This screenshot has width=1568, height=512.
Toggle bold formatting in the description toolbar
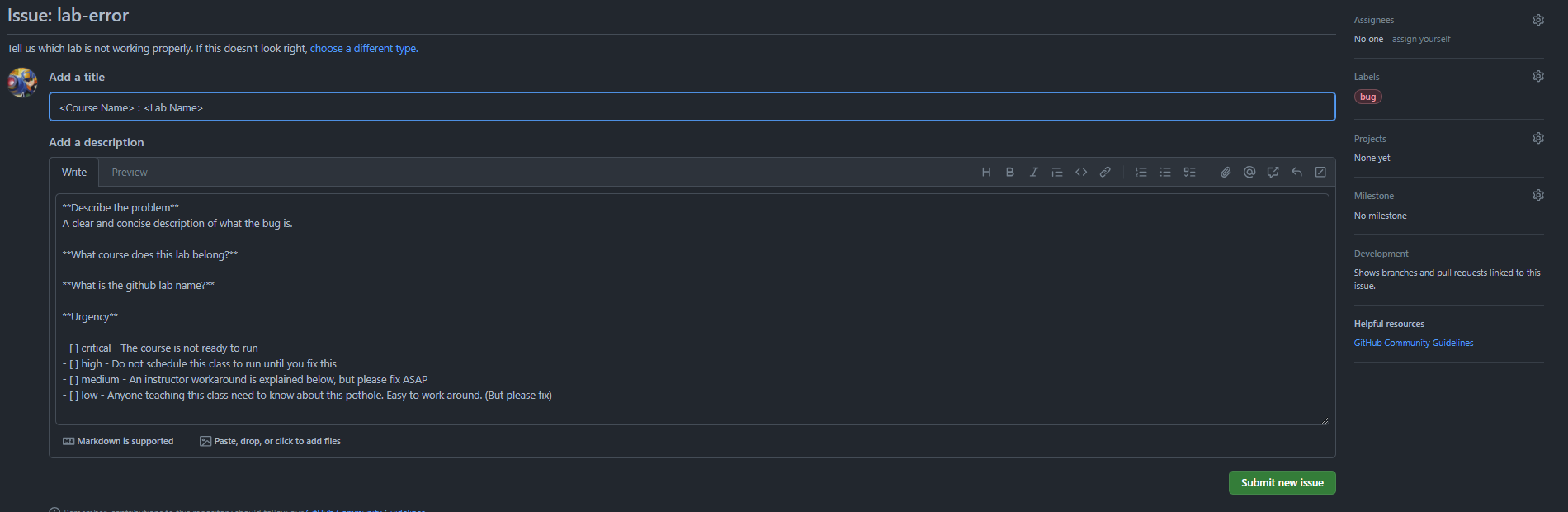click(1010, 173)
